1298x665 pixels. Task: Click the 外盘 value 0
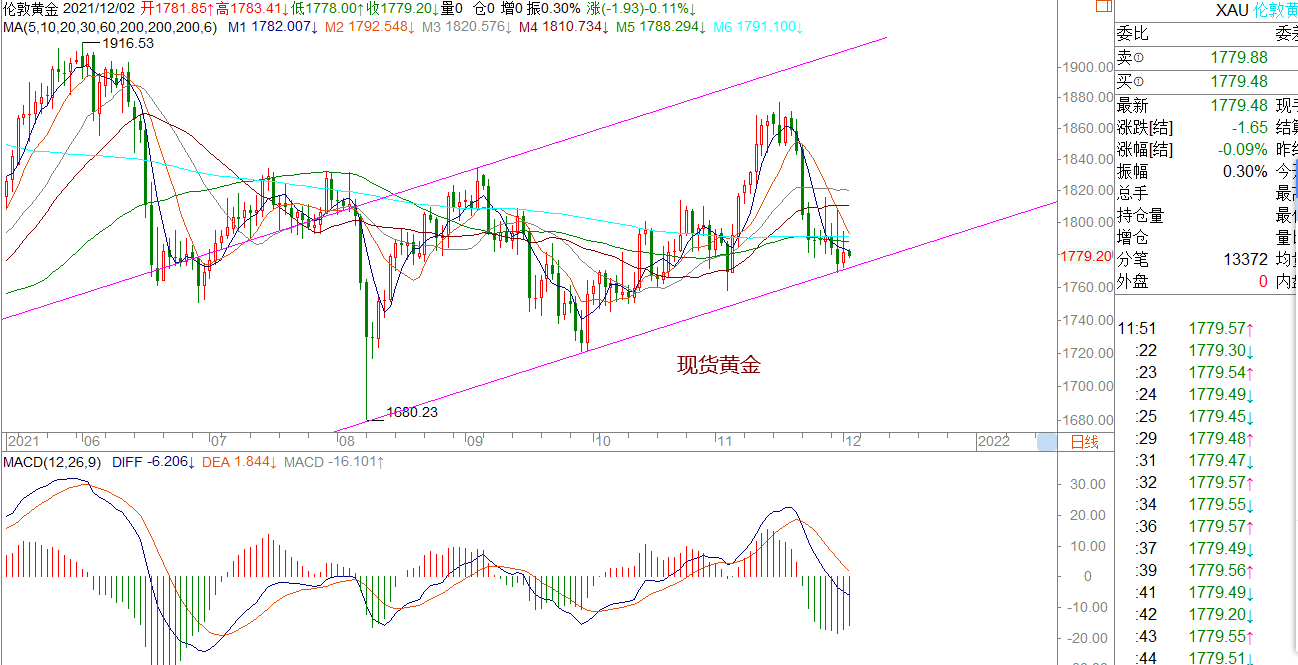1263,281
